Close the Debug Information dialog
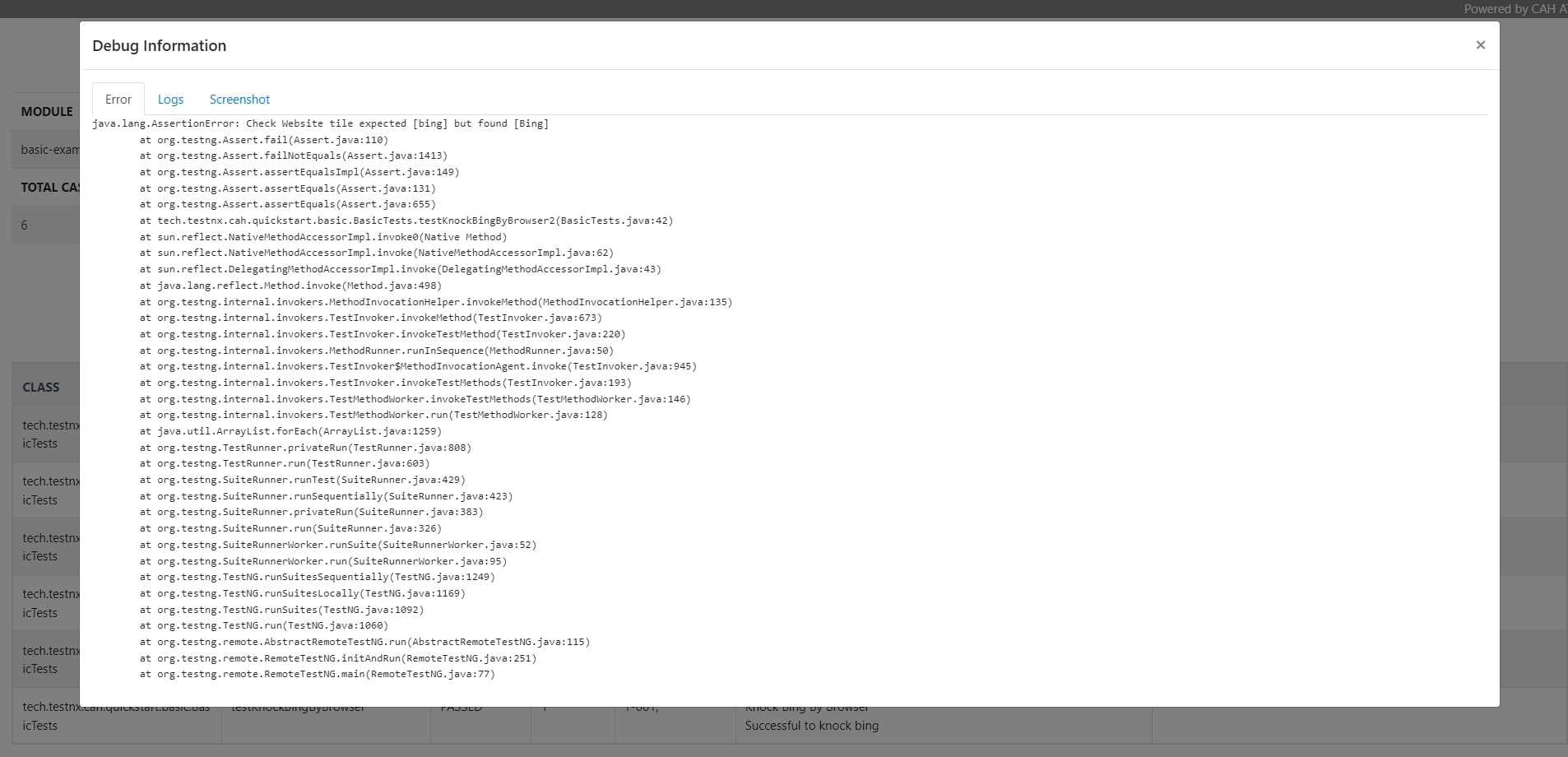Image resolution: width=1568 pixels, height=757 pixels. [x=1480, y=44]
